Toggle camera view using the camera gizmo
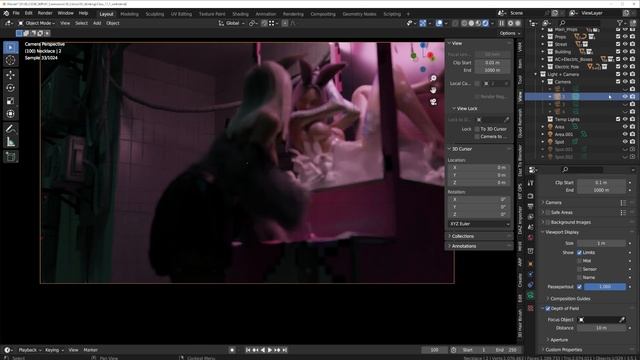The width and height of the screenshot is (640, 360). click(433, 101)
